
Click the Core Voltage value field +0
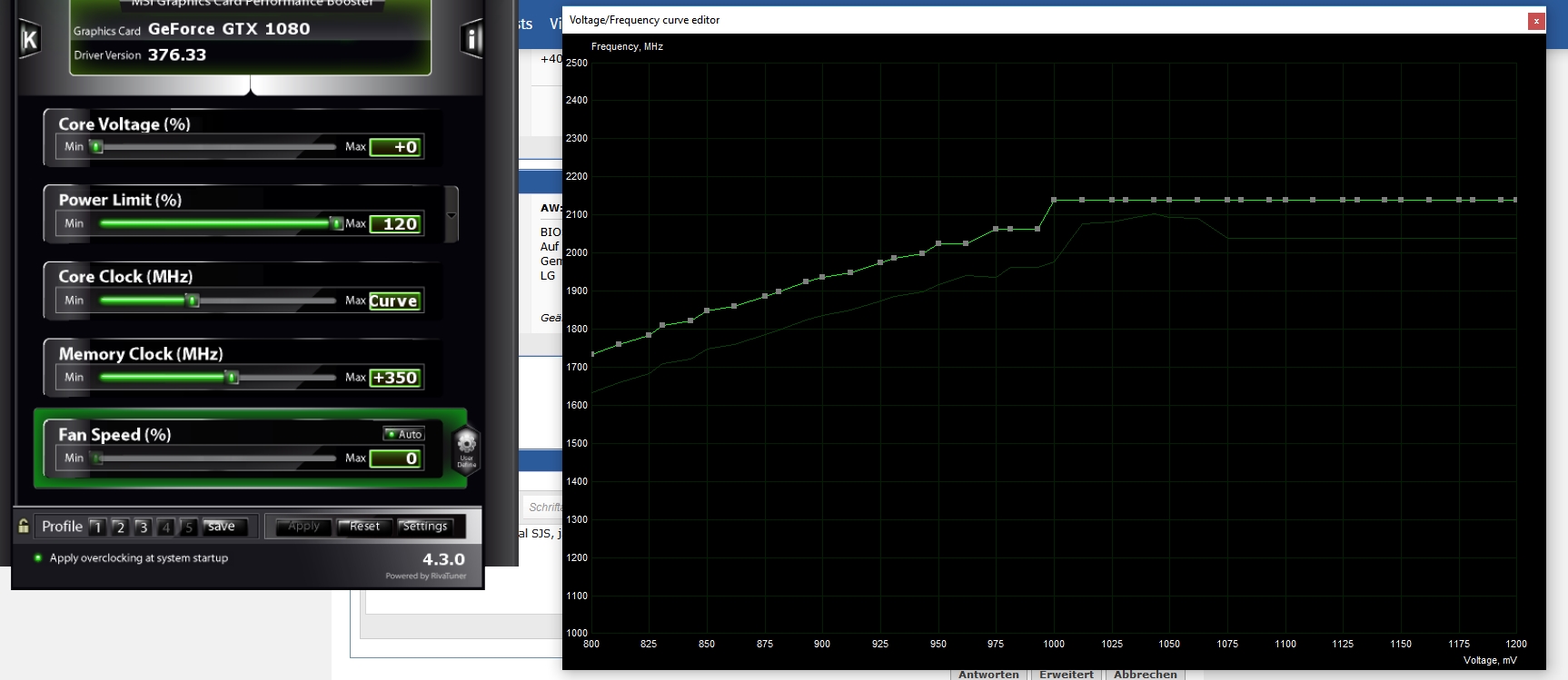tap(395, 147)
